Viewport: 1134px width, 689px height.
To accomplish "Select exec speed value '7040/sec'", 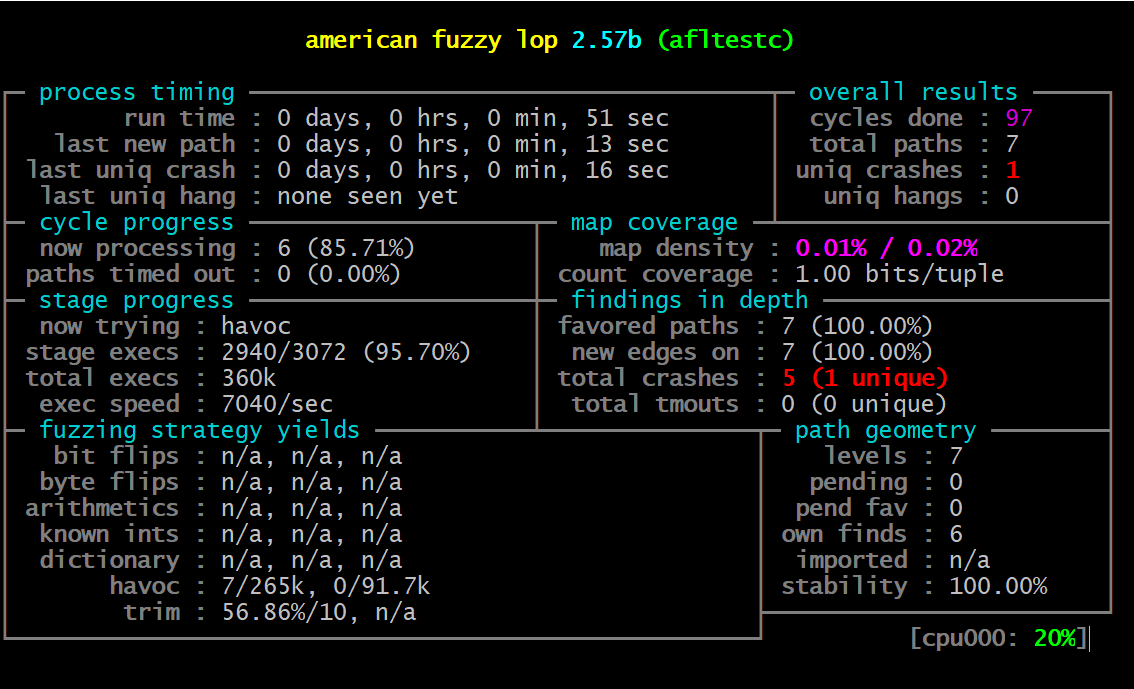I will tap(277, 405).
